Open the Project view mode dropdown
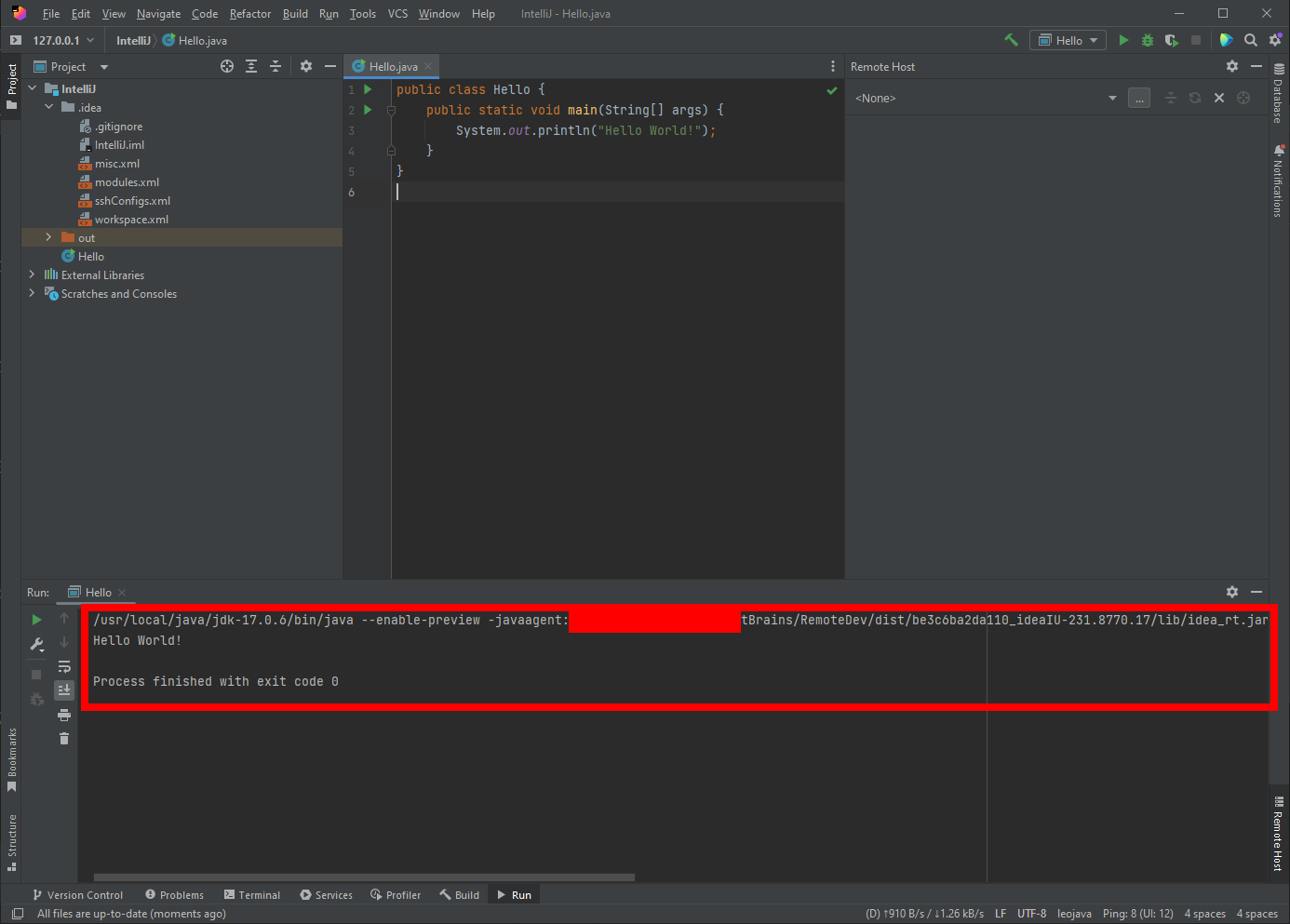This screenshot has width=1290, height=924. coord(72,66)
